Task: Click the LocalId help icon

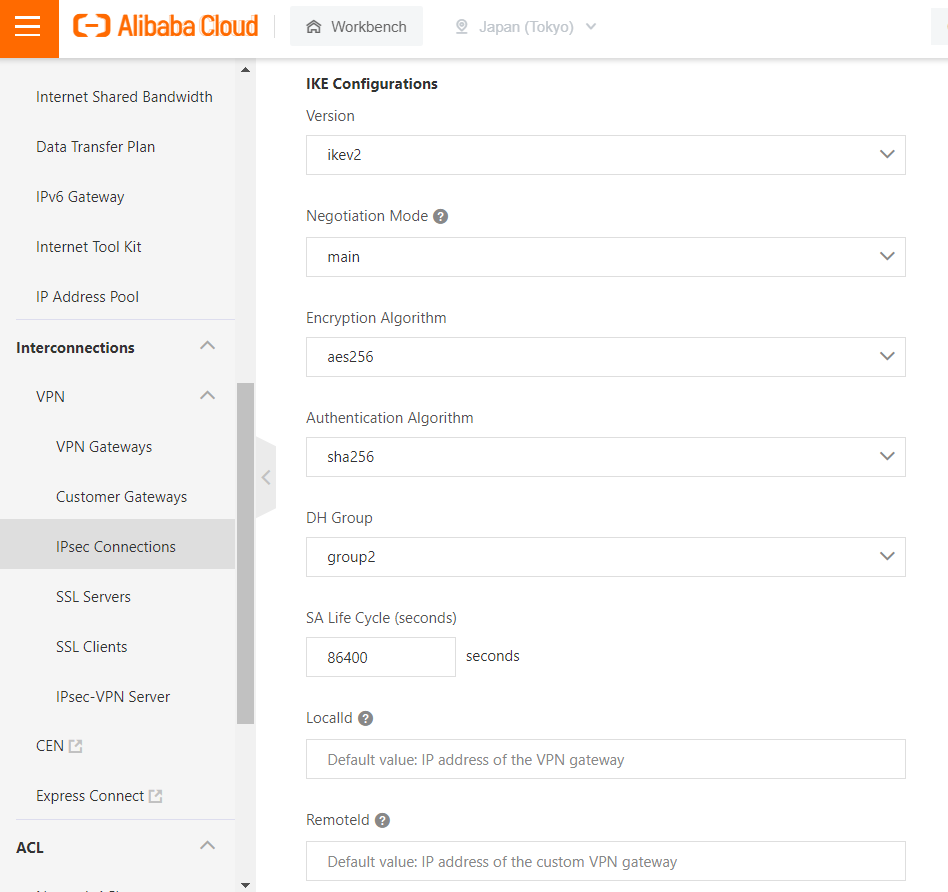Action: pyautogui.click(x=366, y=718)
